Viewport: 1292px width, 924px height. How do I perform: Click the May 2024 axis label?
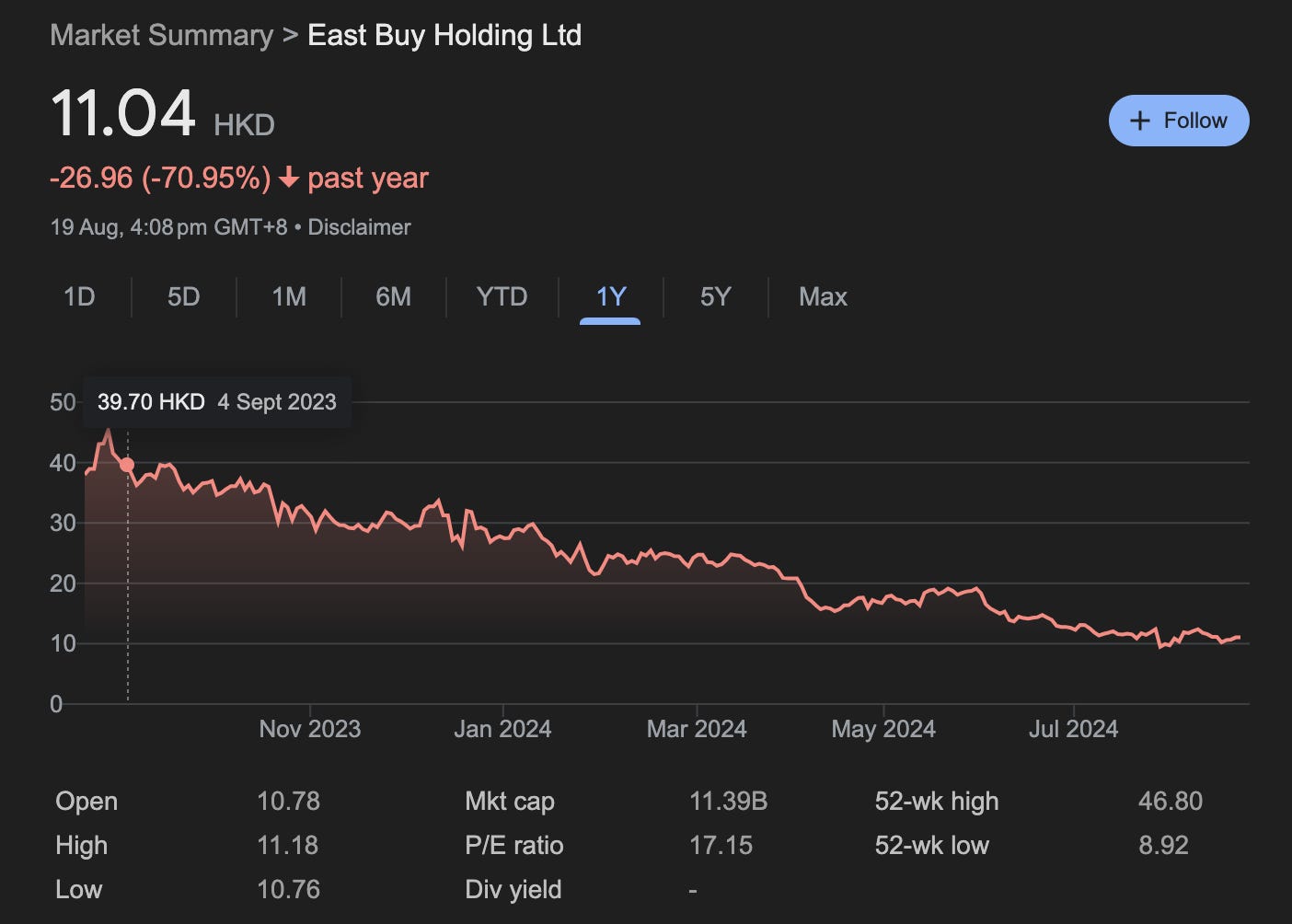coord(883,729)
